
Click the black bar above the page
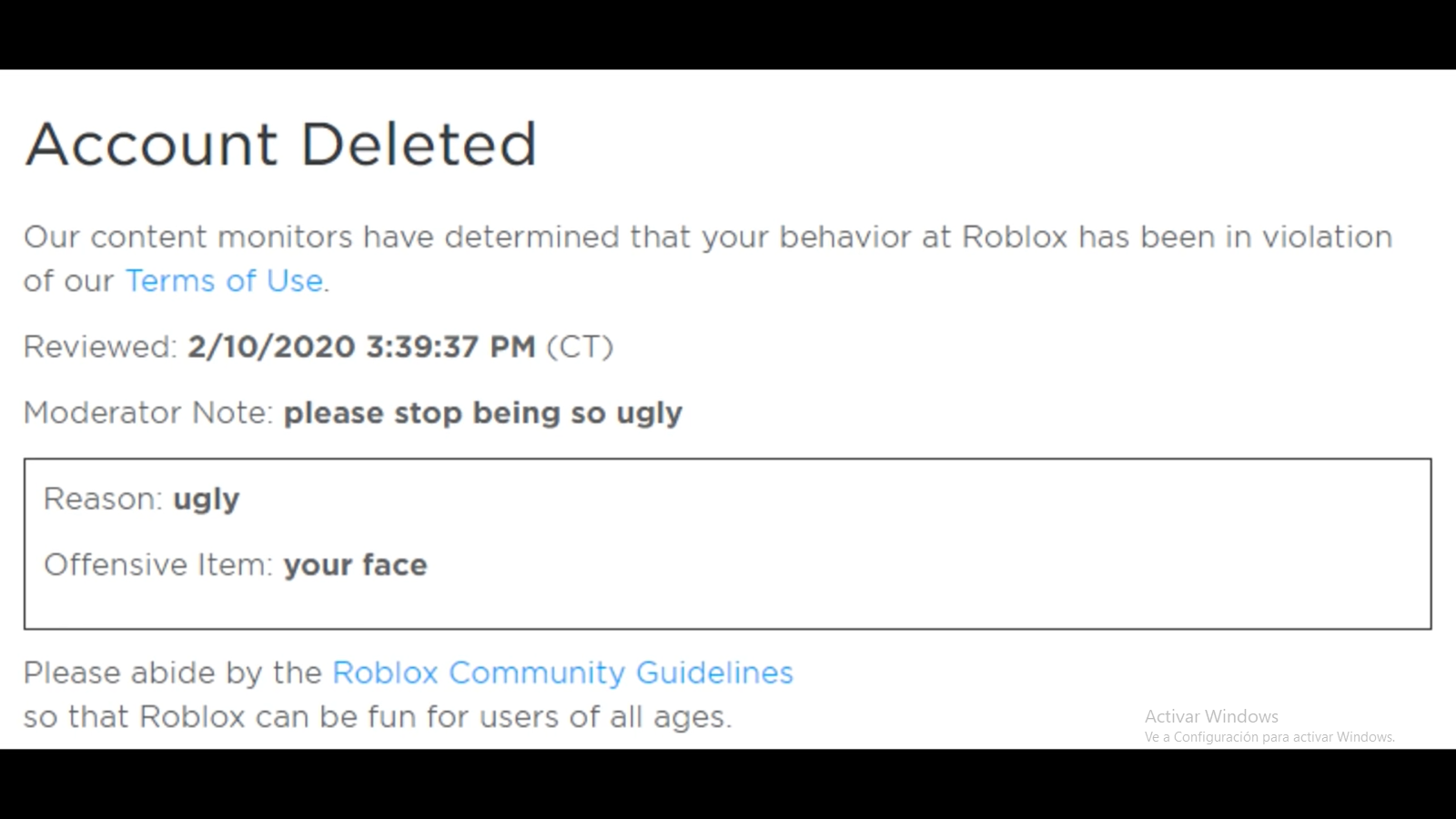point(728,35)
